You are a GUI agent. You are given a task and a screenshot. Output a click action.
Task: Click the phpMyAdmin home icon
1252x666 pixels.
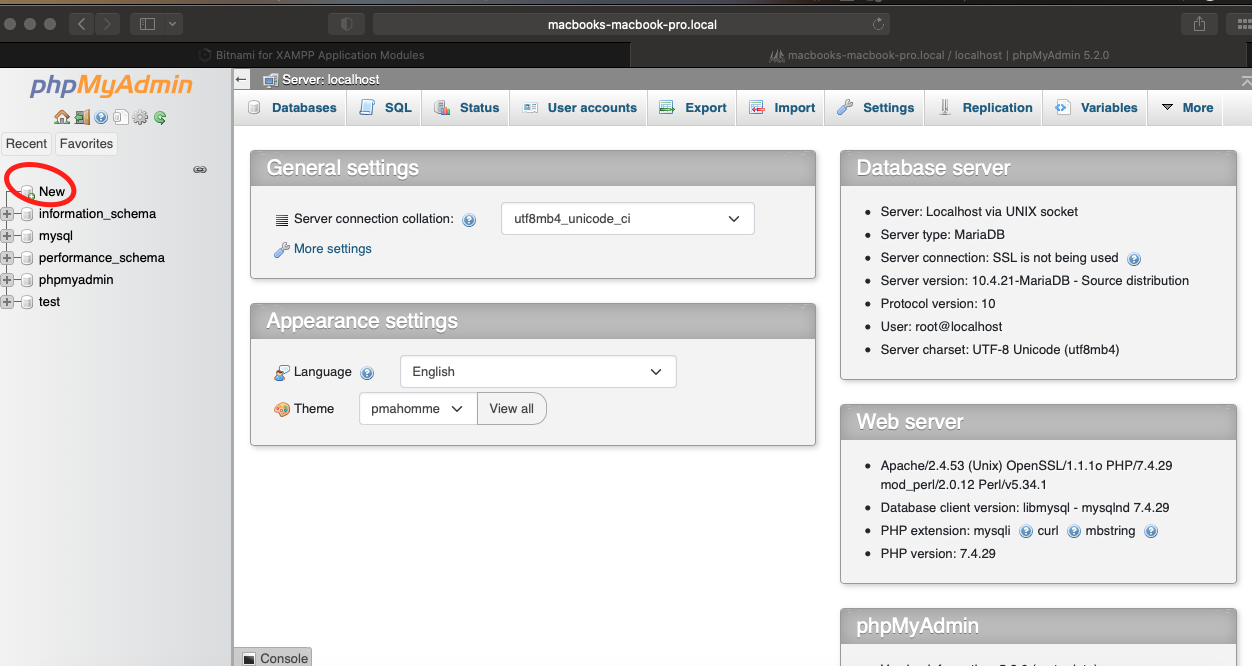tap(62, 117)
